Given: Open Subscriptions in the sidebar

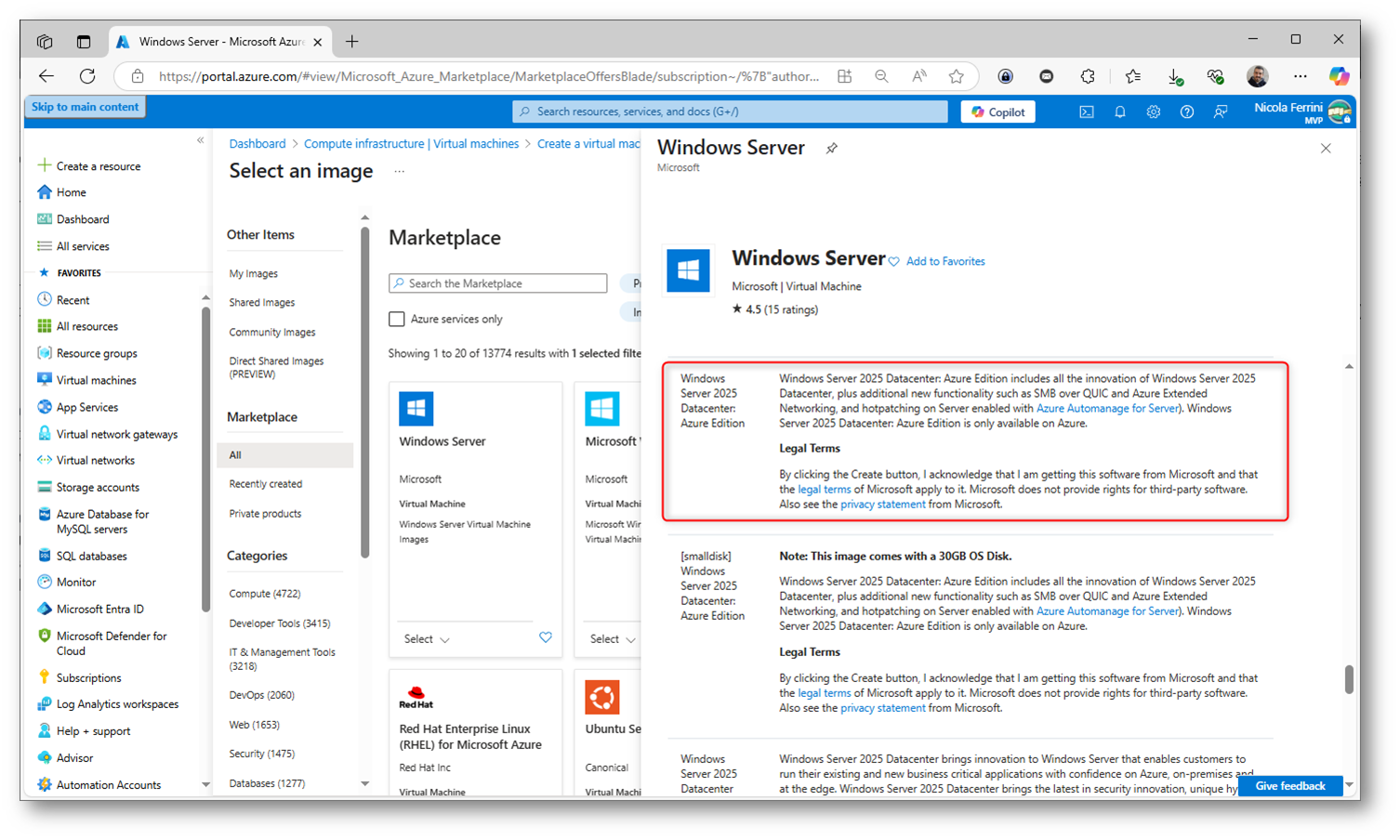Looking at the screenshot, I should pos(88,677).
